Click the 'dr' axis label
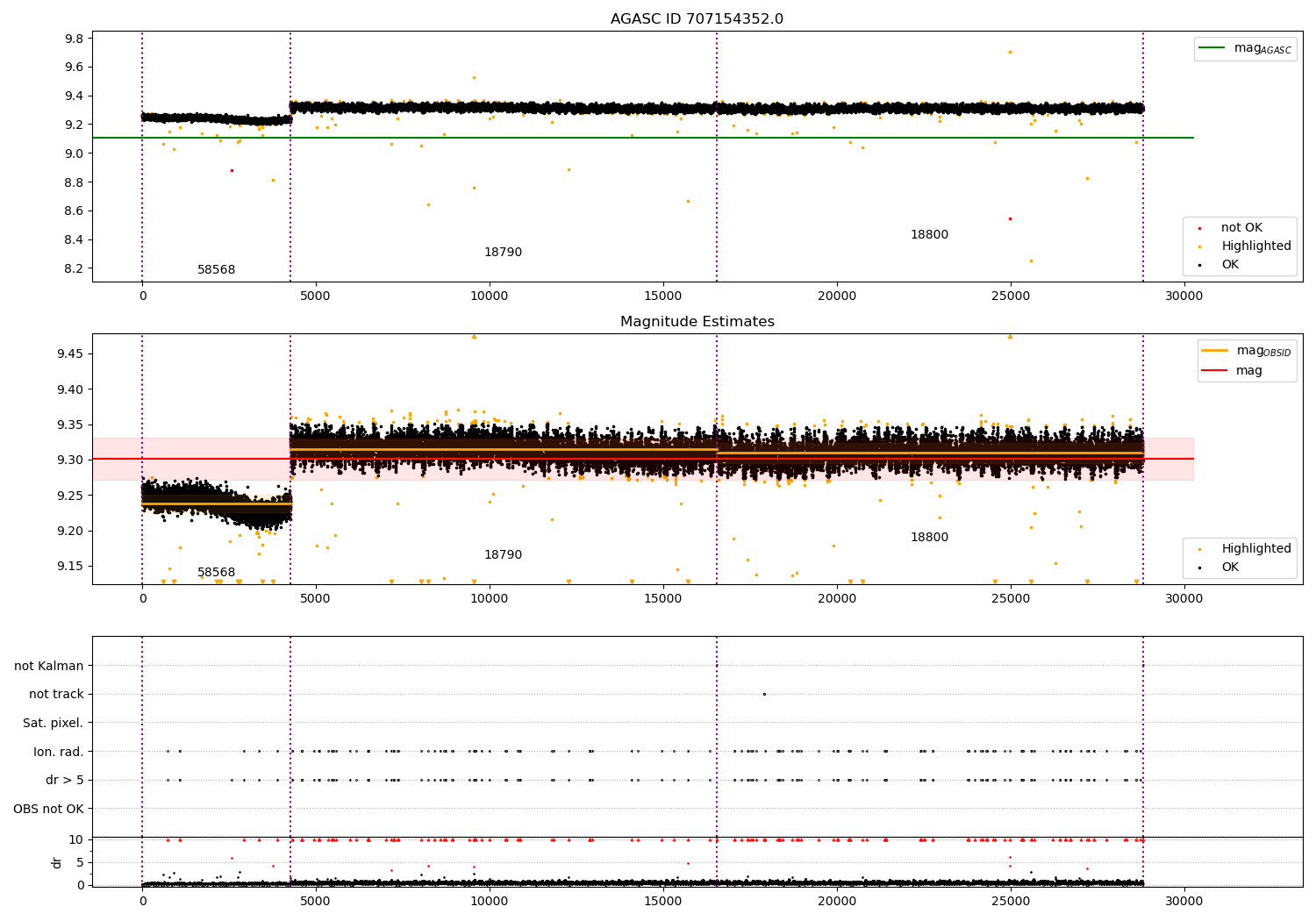 click(x=57, y=862)
